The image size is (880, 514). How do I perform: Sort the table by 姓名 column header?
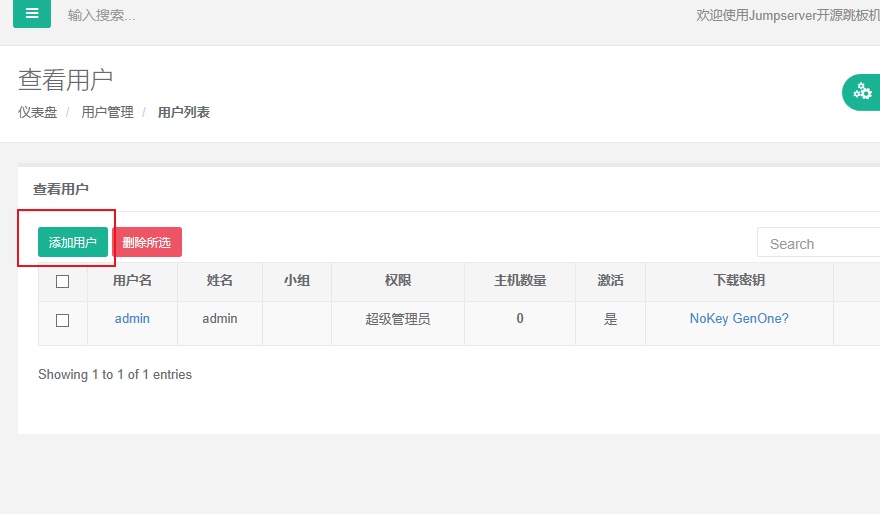[x=219, y=281]
